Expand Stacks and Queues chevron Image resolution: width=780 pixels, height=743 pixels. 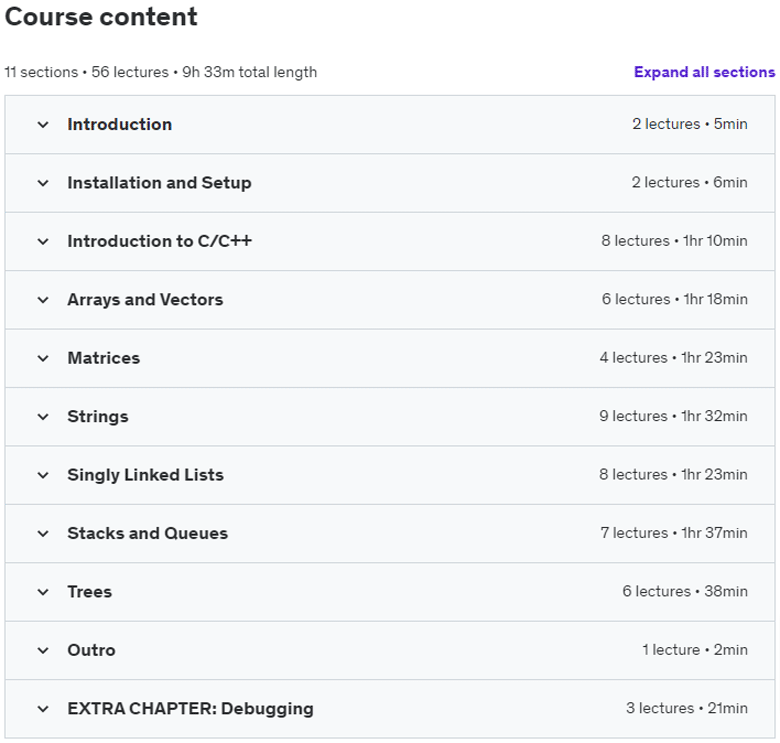(x=43, y=534)
